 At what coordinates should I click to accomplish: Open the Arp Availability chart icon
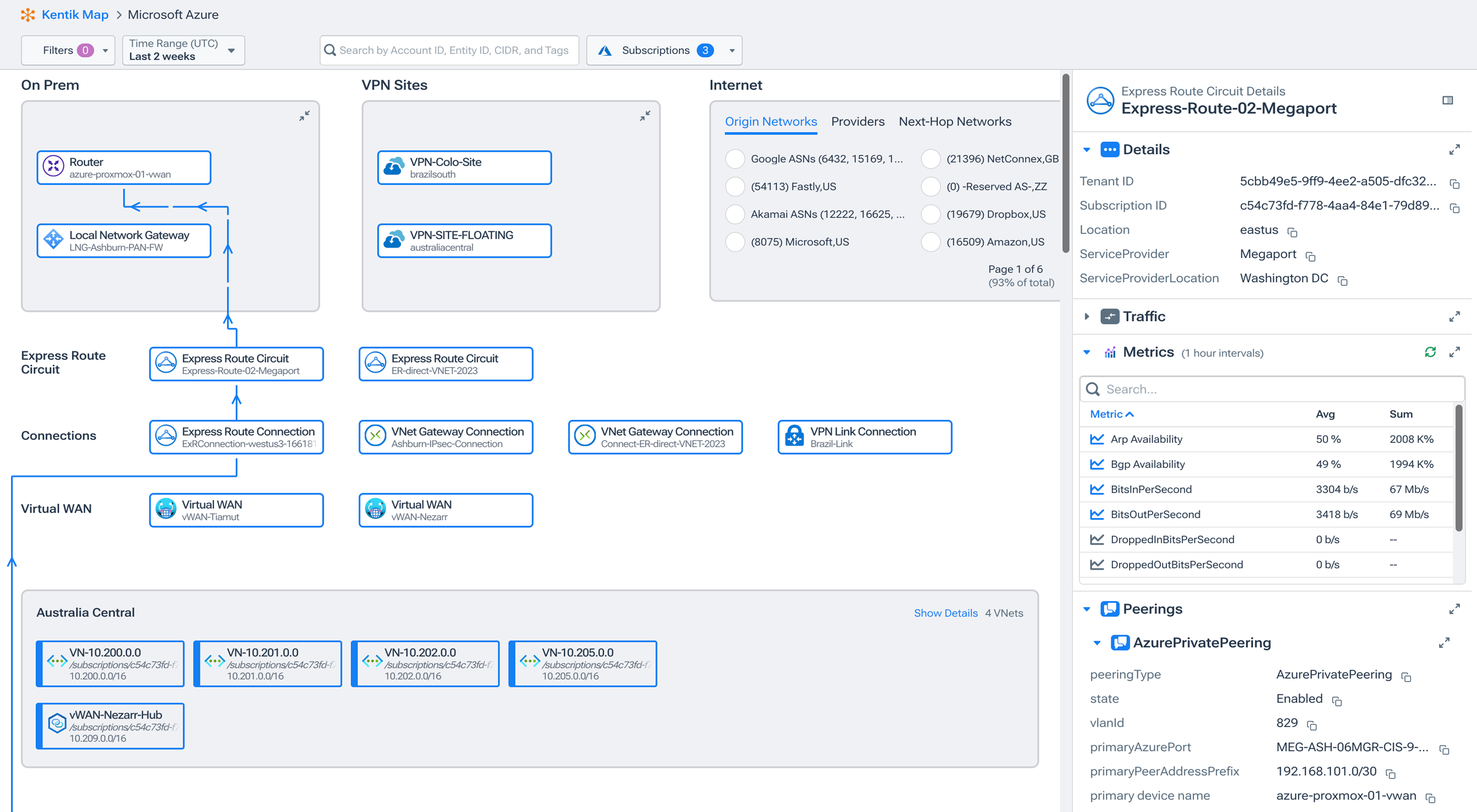(x=1097, y=439)
